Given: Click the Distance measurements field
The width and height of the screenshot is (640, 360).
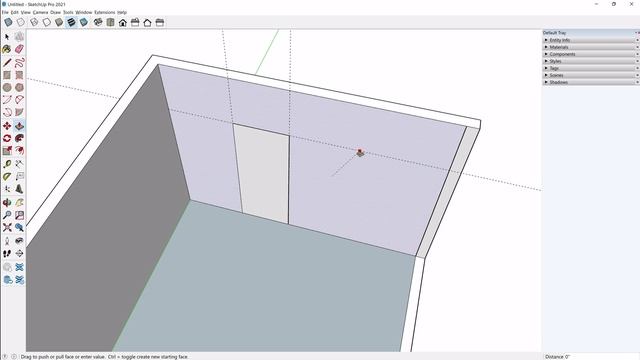Looking at the screenshot, I should (x=591, y=356).
